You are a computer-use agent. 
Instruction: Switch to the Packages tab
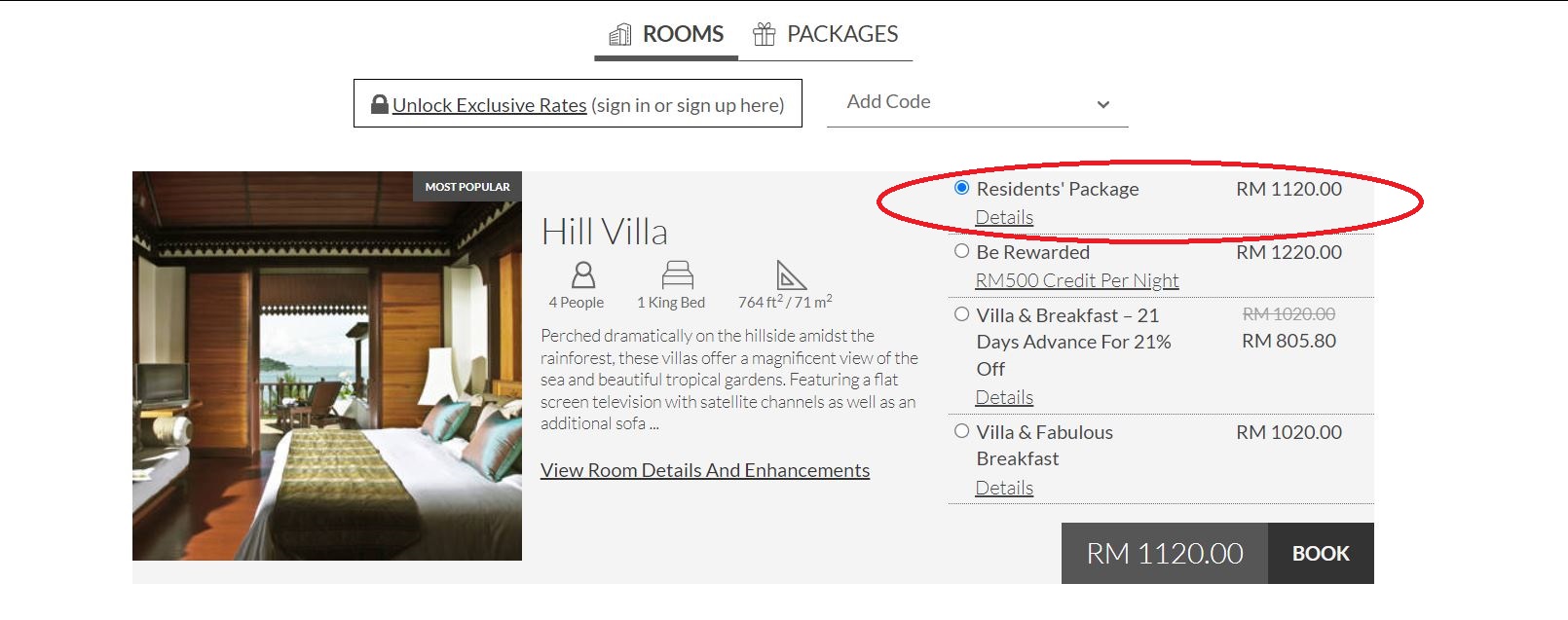[x=825, y=35]
